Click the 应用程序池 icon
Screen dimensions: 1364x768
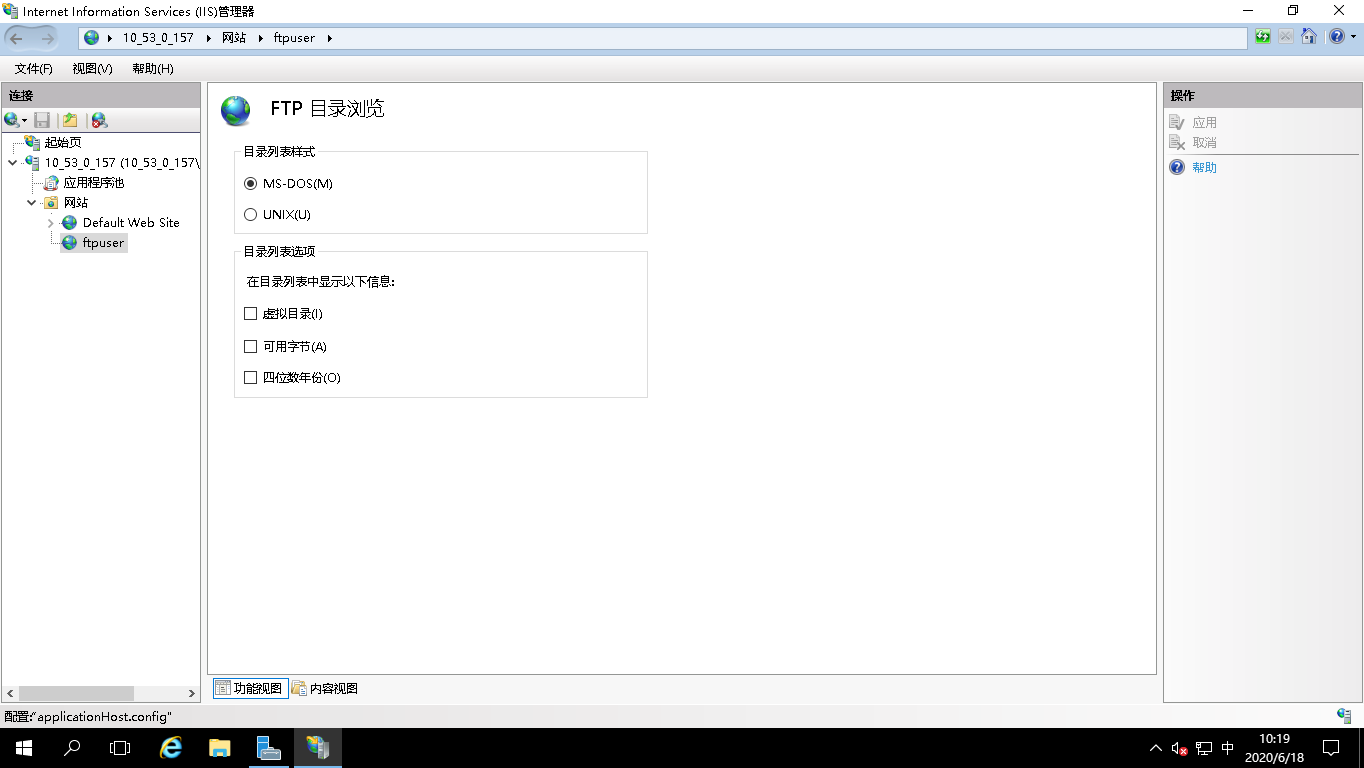pyautogui.click(x=51, y=183)
